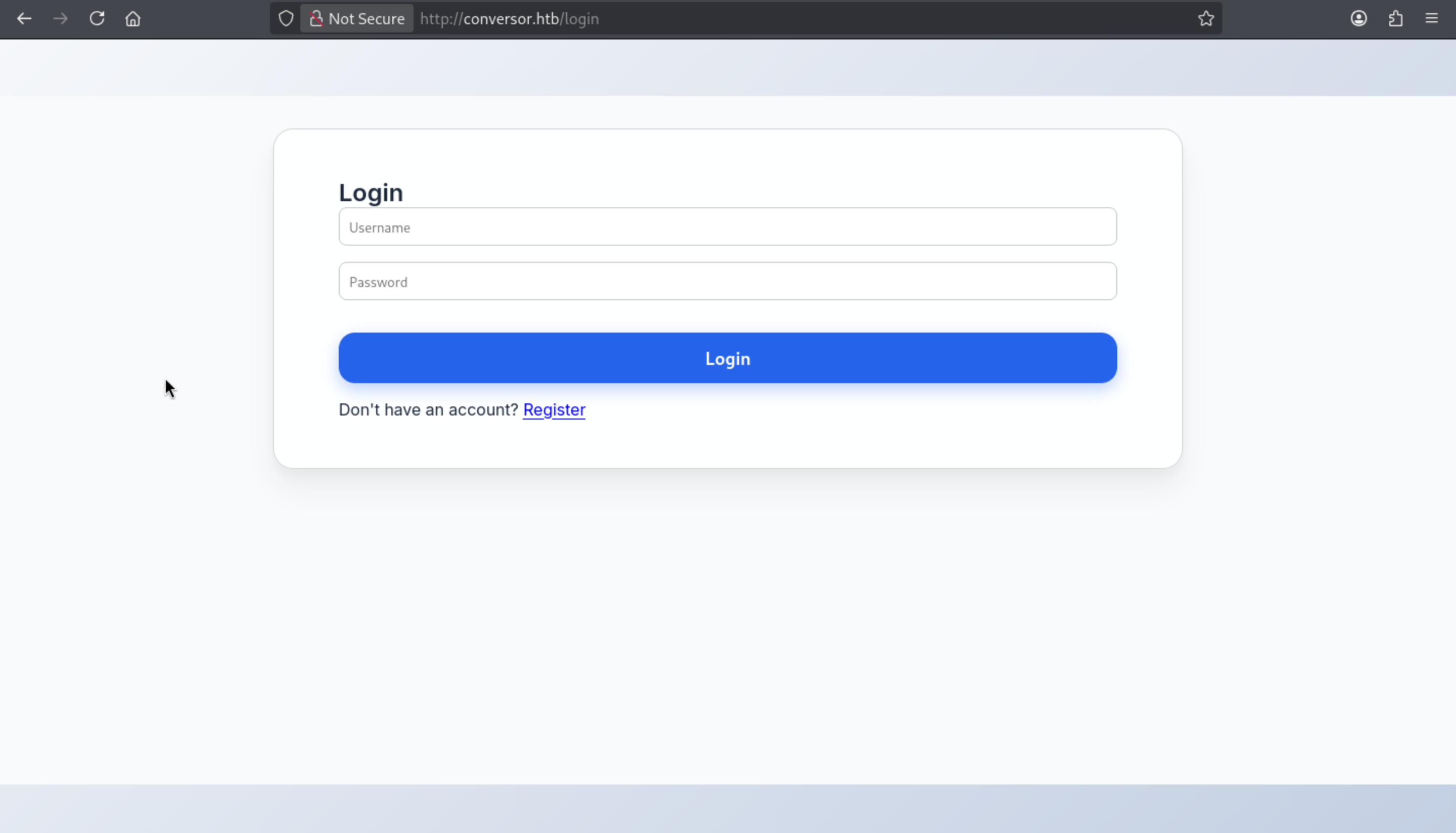Focus the Username input field

coord(727,227)
